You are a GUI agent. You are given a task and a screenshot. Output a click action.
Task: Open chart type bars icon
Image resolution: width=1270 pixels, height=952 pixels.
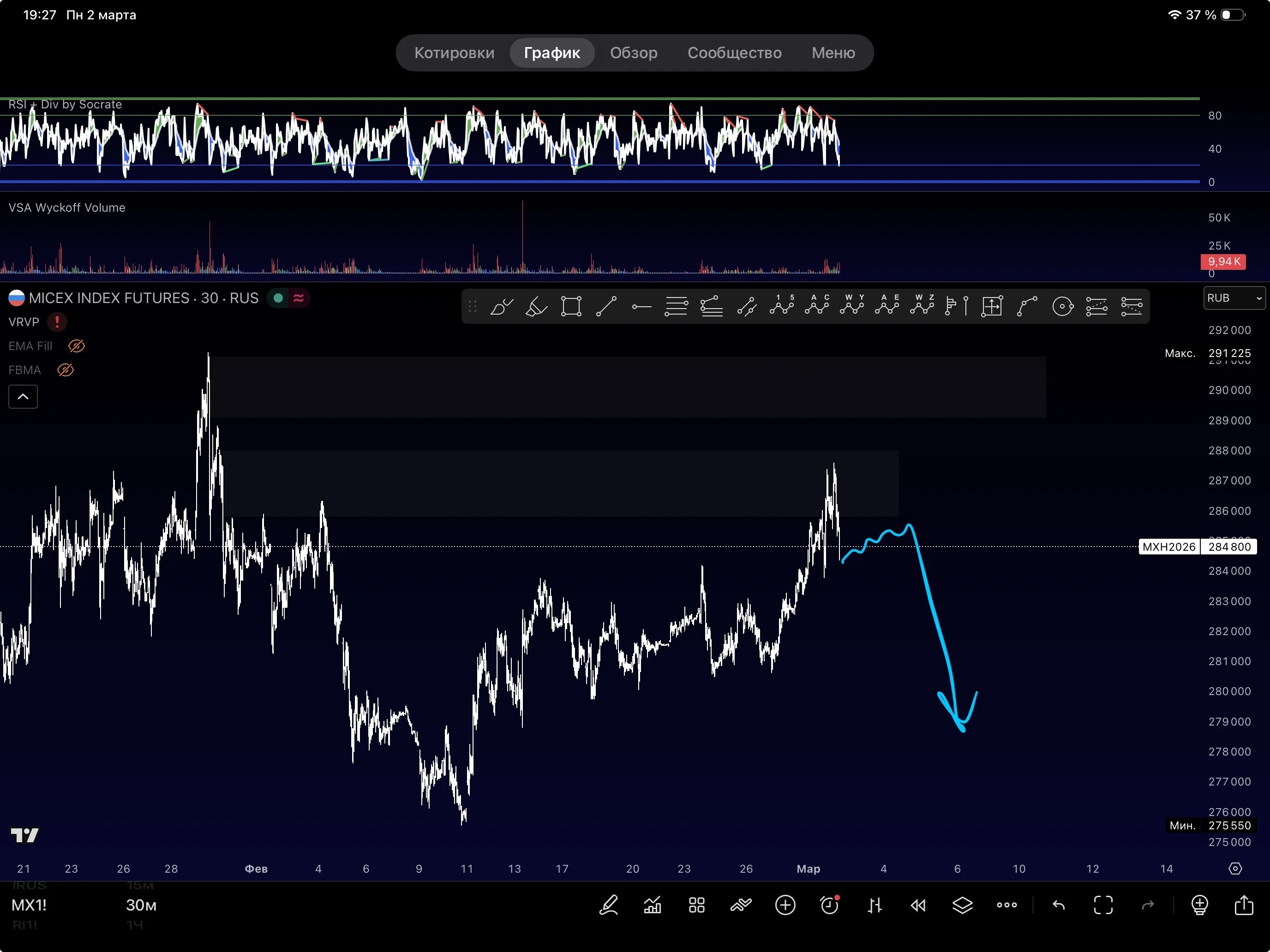pos(874,905)
